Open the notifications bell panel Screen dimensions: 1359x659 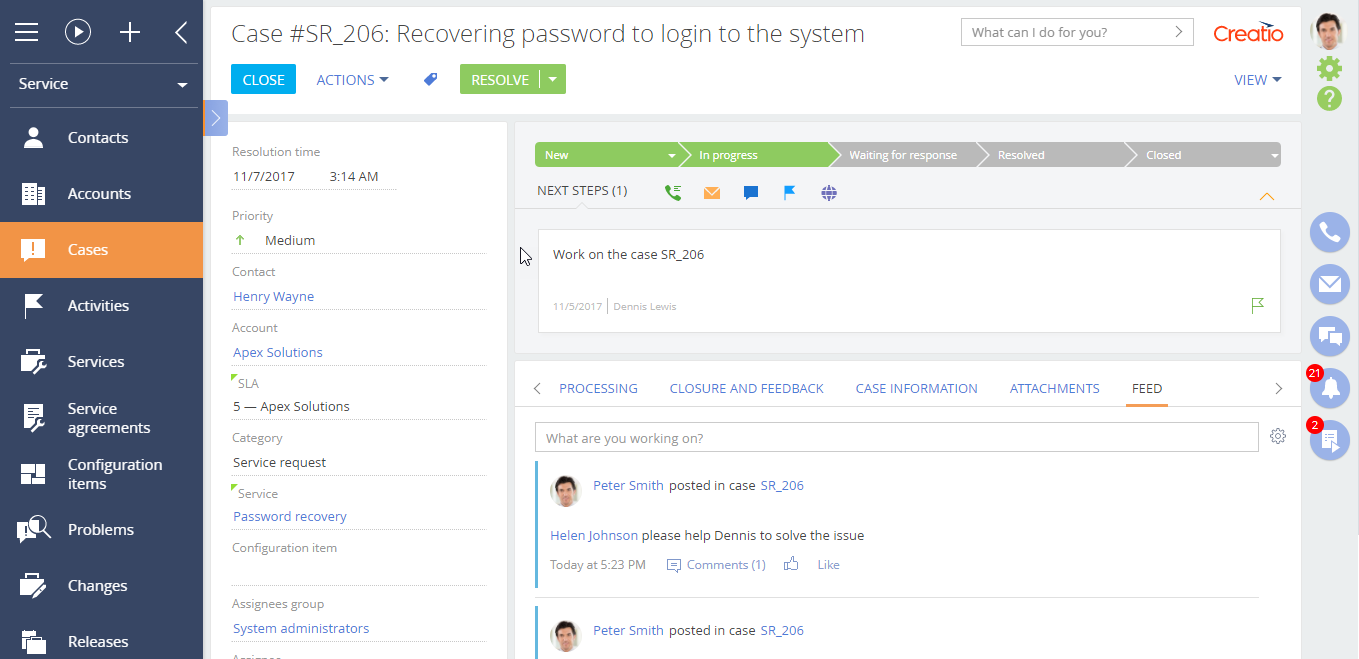point(1329,389)
